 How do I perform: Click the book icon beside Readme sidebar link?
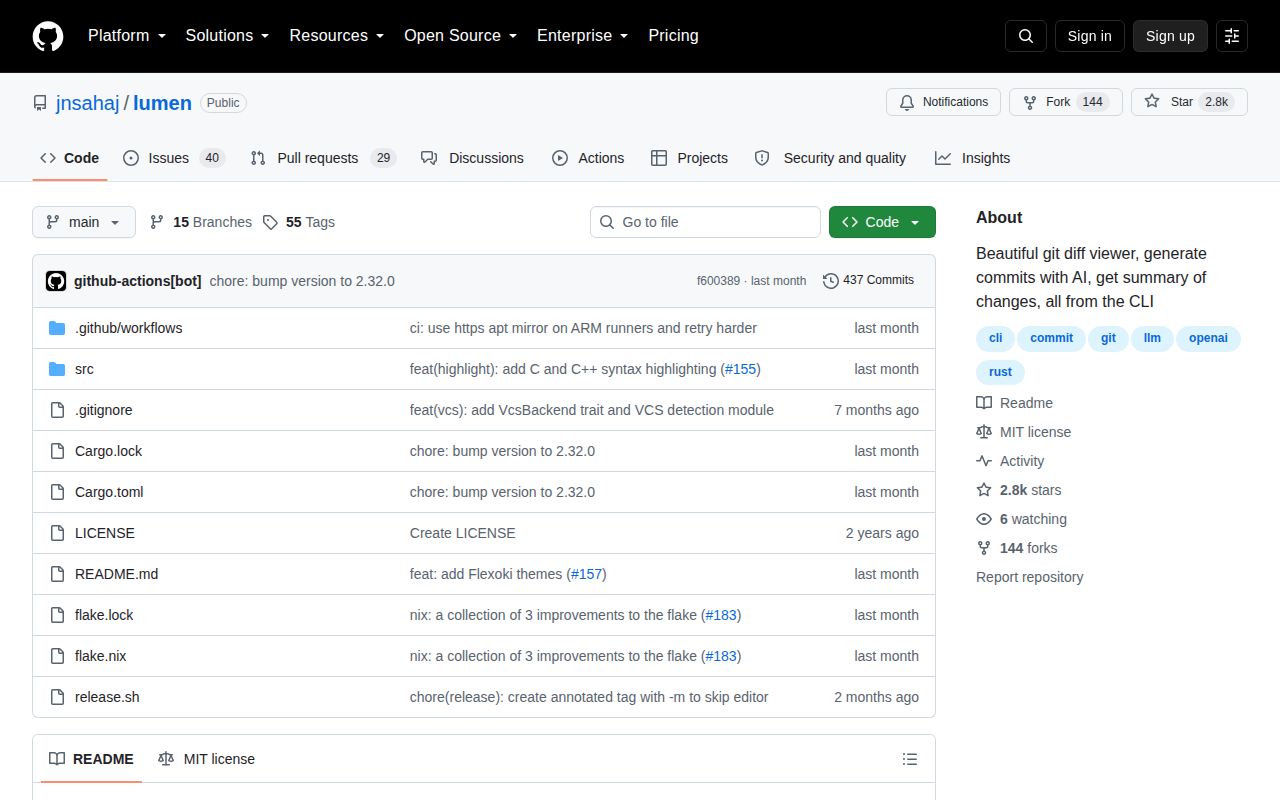point(984,403)
